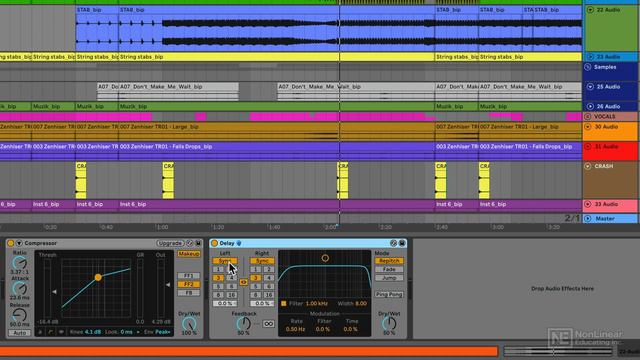Open the Compressor hot-swap preset icon

190,243
